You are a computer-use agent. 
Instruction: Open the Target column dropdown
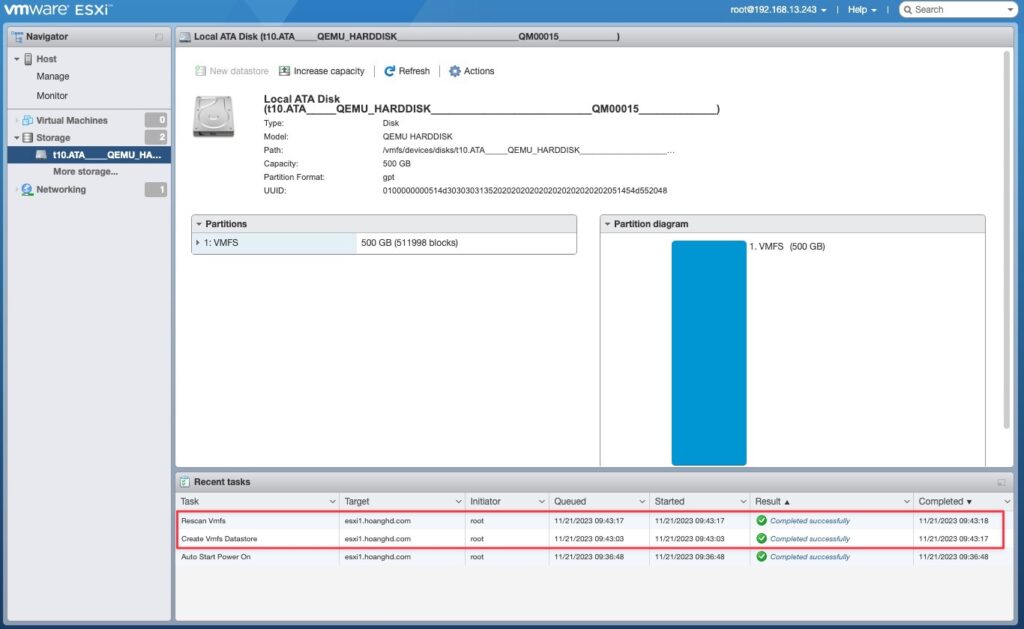[x=458, y=502]
